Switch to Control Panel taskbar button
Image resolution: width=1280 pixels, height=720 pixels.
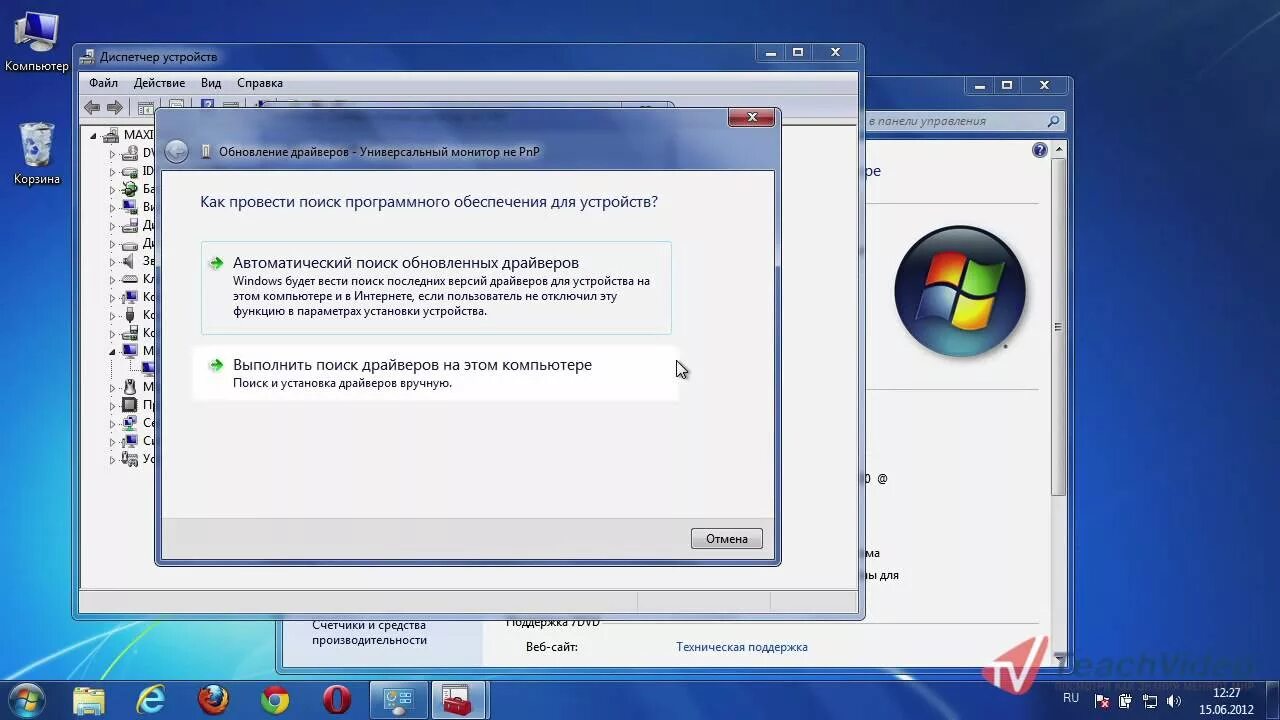(x=399, y=699)
